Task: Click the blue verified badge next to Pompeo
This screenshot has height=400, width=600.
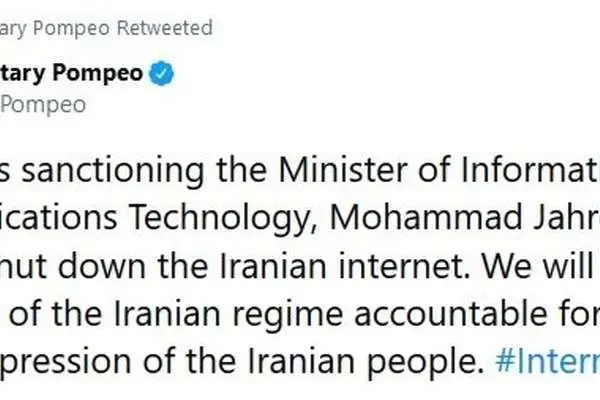Action: 161,73
